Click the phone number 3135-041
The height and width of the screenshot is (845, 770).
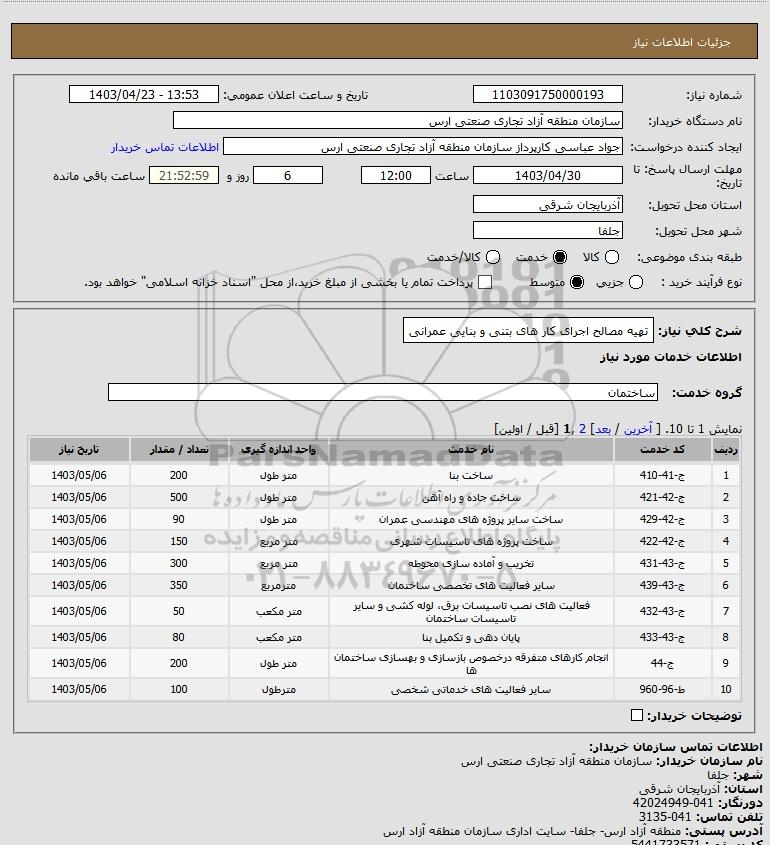[664, 817]
